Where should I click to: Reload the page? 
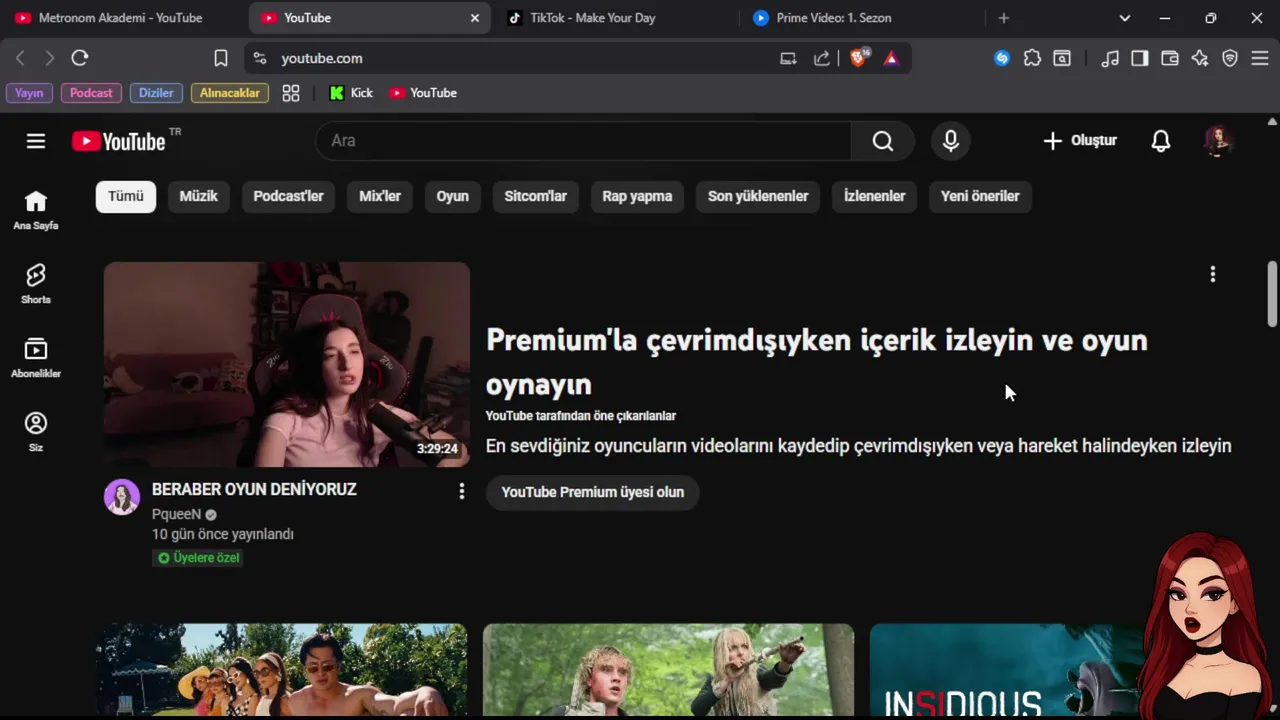[x=80, y=58]
